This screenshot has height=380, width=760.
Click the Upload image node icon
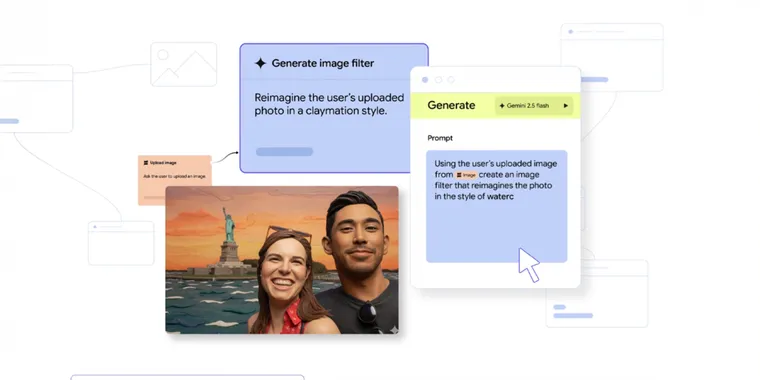145,163
